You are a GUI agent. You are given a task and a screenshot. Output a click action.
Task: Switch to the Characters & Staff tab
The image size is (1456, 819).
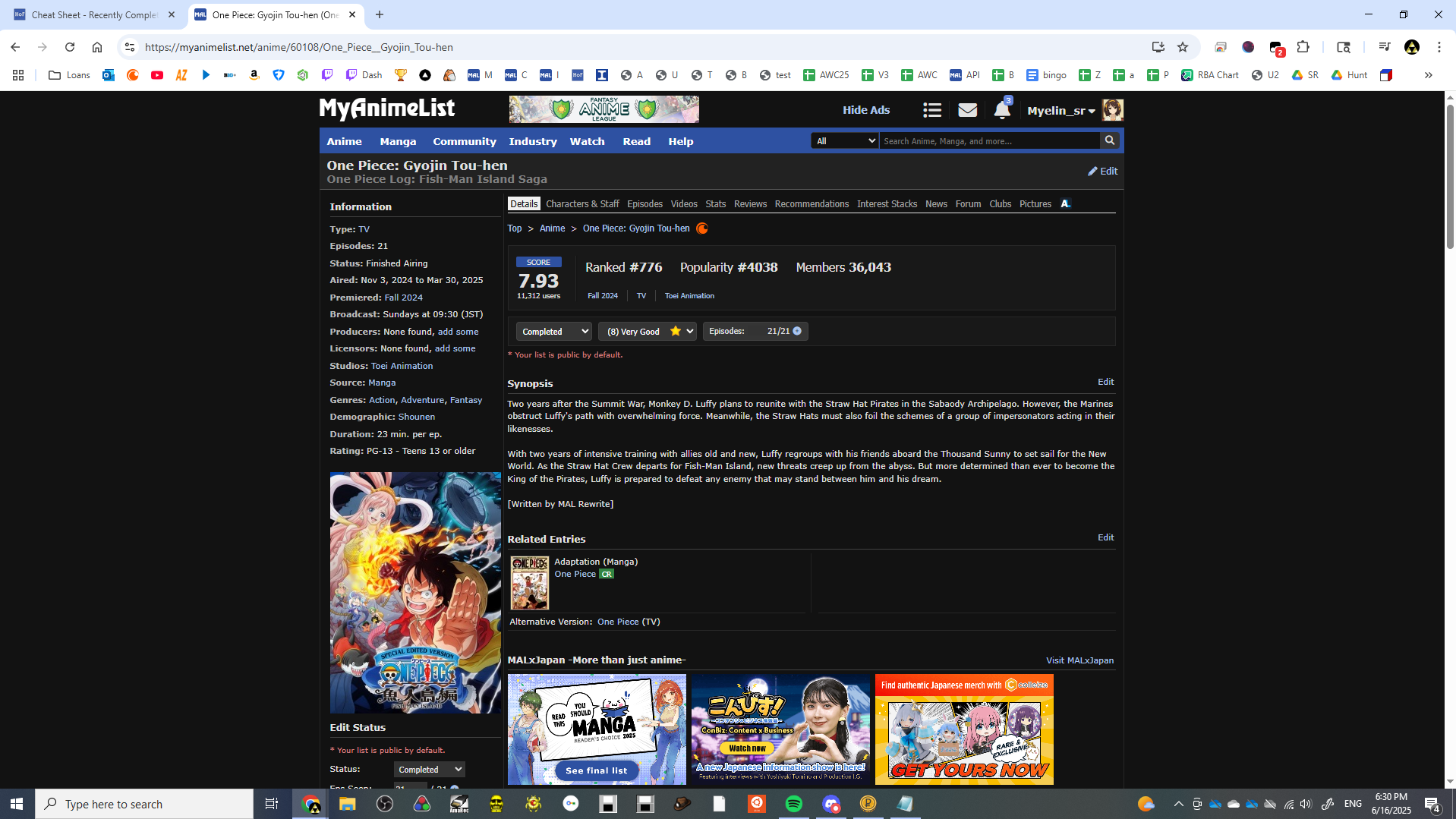tap(582, 204)
